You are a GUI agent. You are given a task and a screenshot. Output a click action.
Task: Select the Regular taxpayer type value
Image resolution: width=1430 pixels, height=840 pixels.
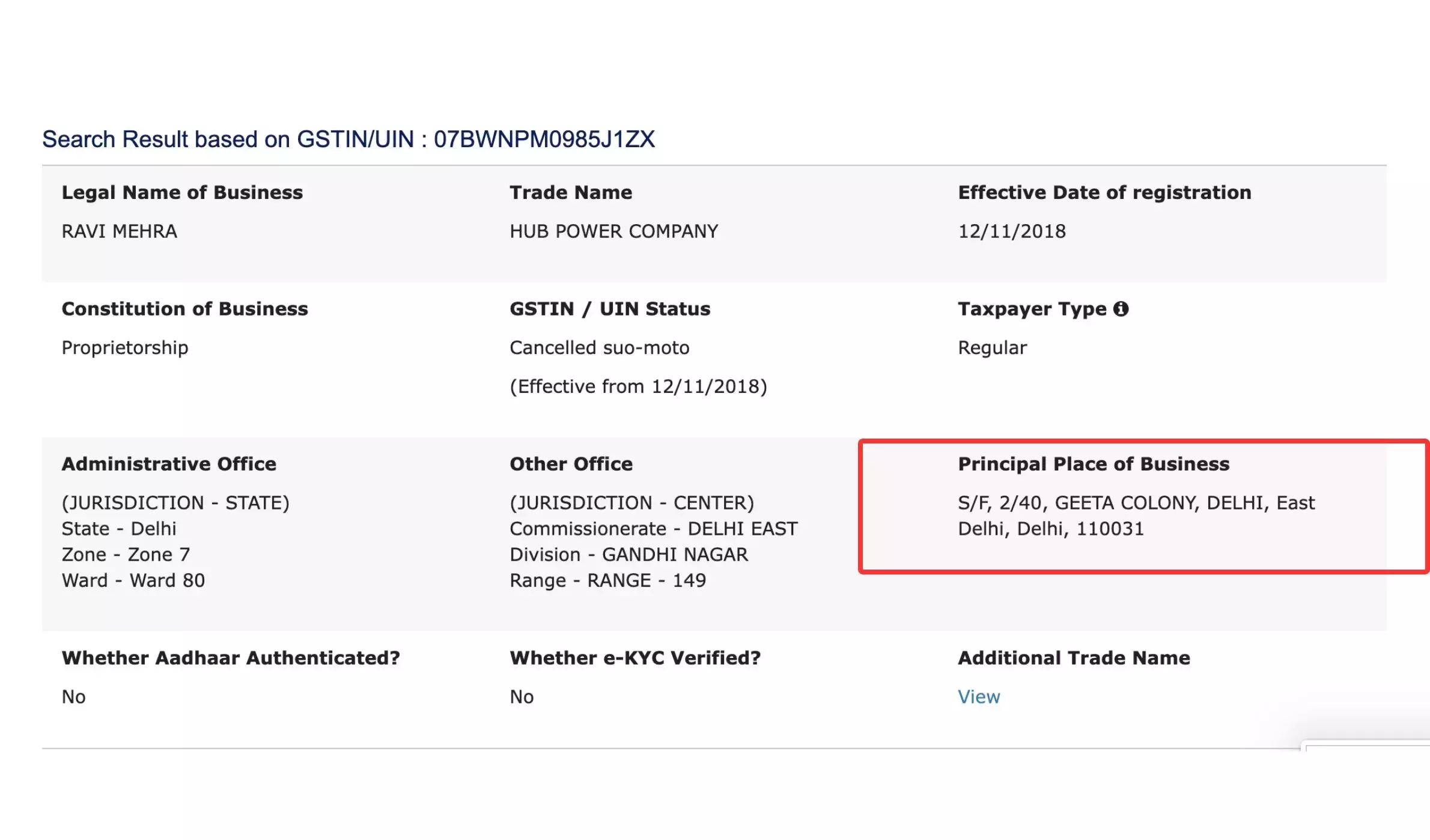tap(992, 348)
